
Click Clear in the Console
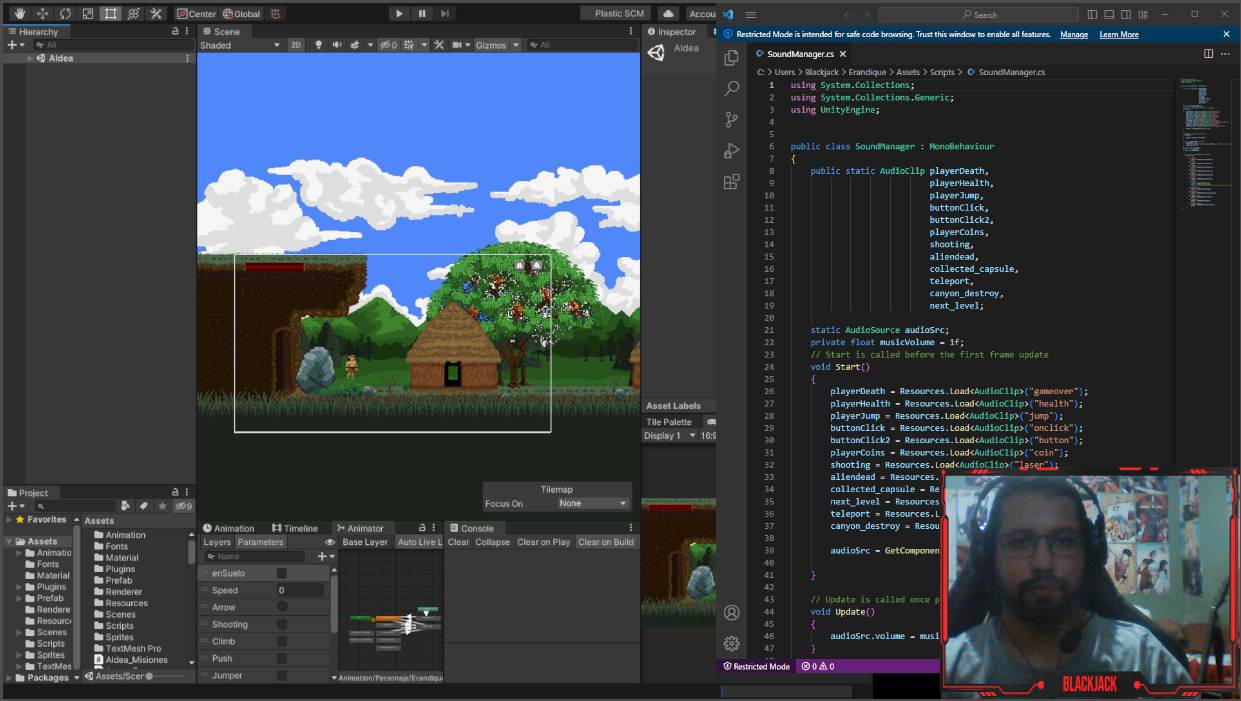[458, 542]
